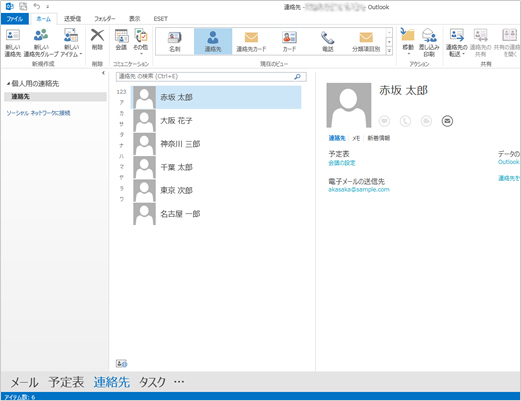Switch to メール in navigation bar

pos(24,382)
